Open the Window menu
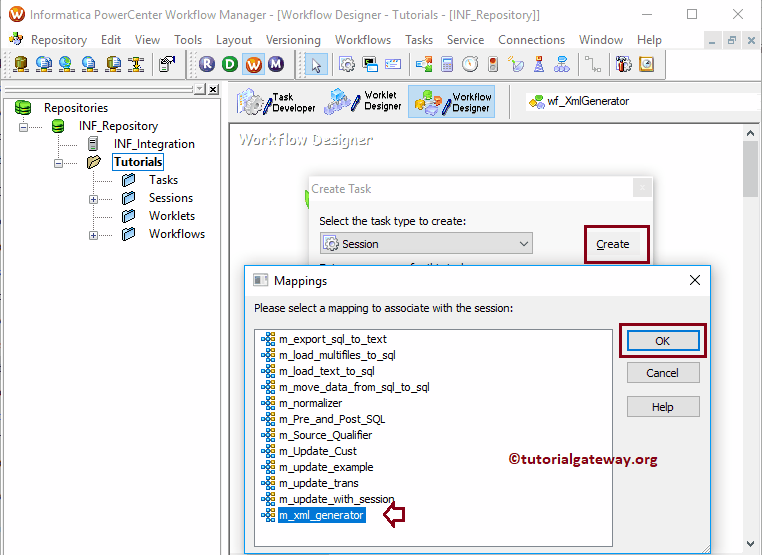The height and width of the screenshot is (555, 762). coord(601,40)
